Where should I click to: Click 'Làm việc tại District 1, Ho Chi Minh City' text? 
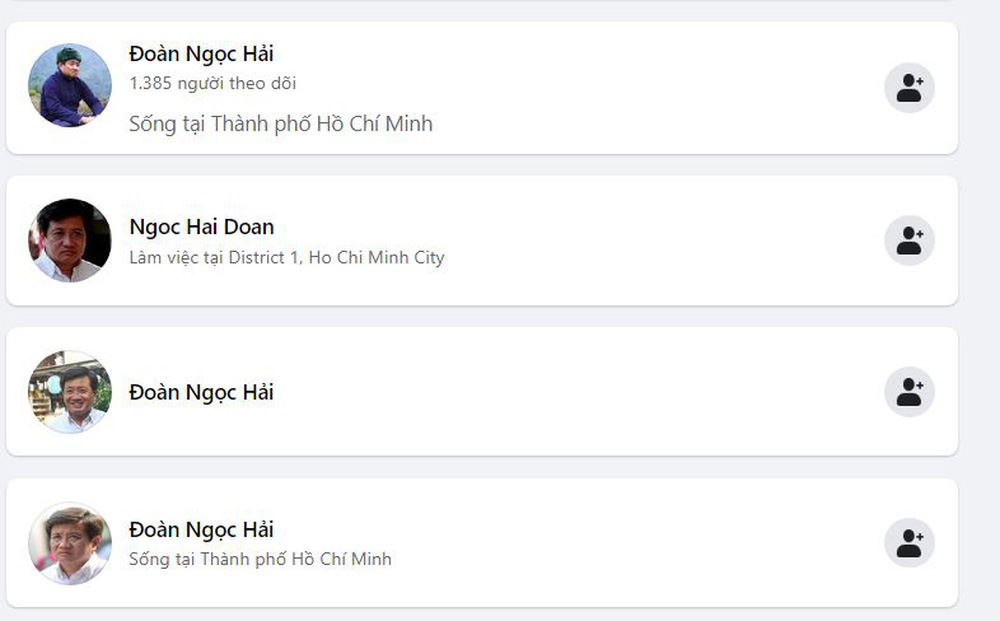[287, 257]
